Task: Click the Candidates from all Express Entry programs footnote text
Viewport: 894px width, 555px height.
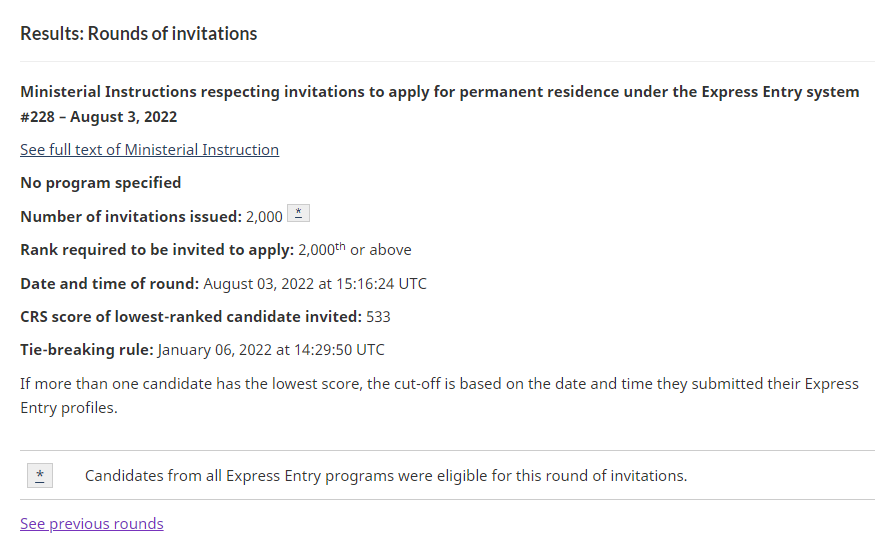Action: [386, 476]
